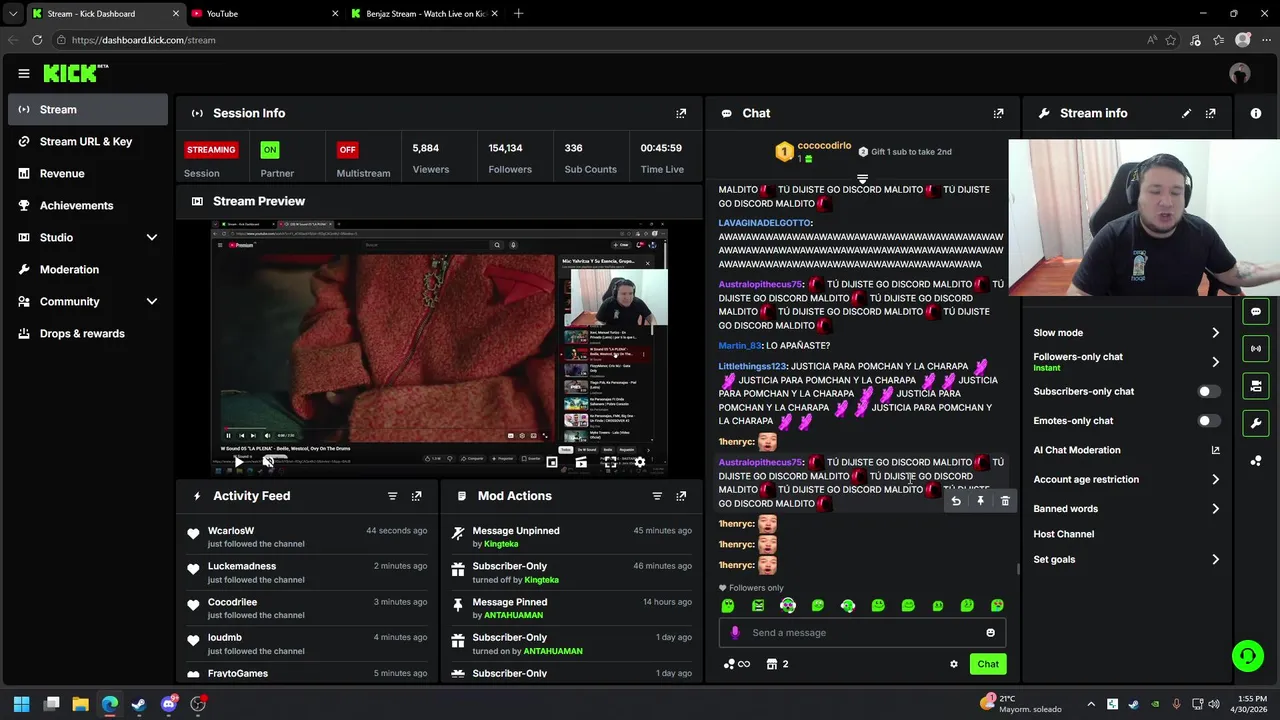Viewport: 1280px width, 720px height.
Task: Click WcarlosW in the Activity Feed
Action: pos(231,531)
